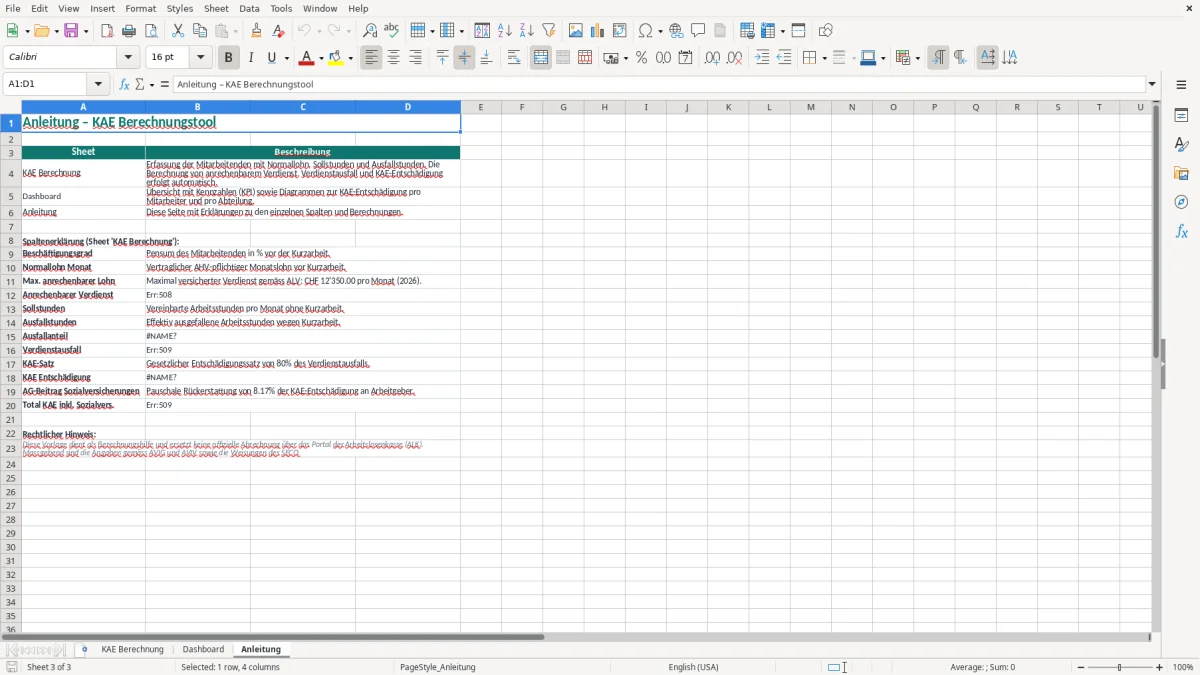The image size is (1200, 675).
Task: Remove a decimal place
Action: (735, 58)
